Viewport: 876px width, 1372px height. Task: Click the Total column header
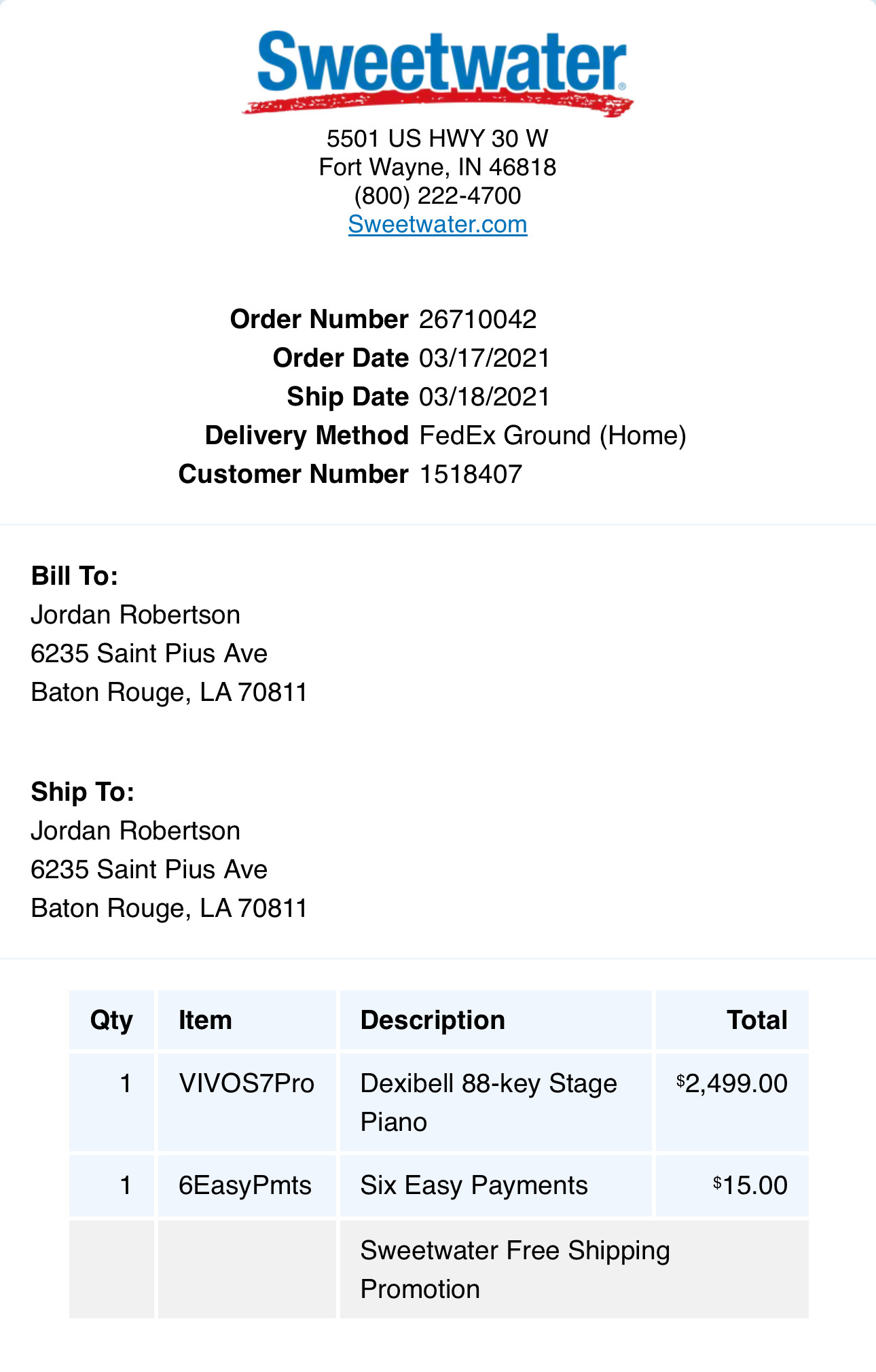point(756,1020)
